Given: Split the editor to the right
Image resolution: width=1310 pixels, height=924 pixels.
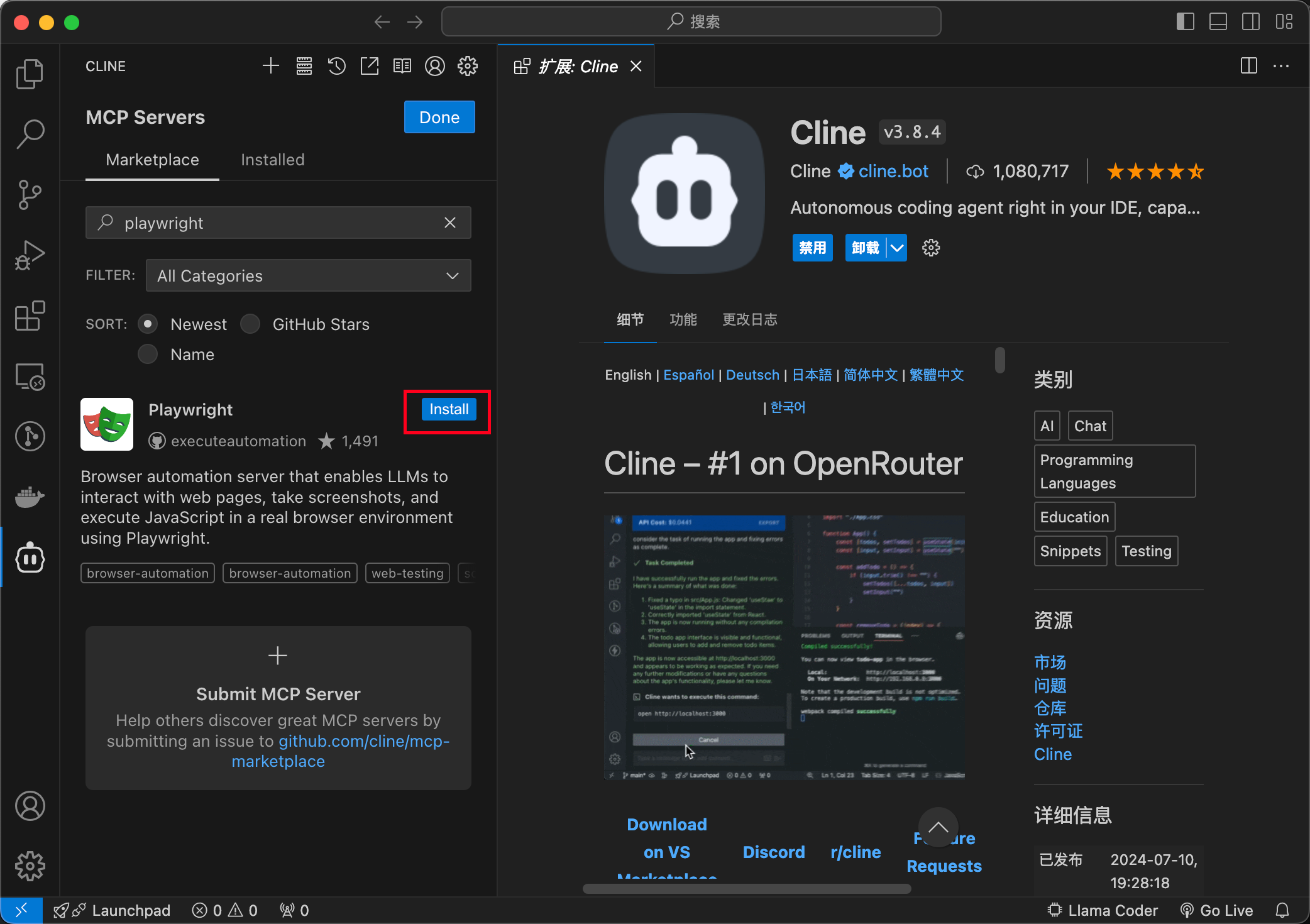Looking at the screenshot, I should click(x=1249, y=66).
